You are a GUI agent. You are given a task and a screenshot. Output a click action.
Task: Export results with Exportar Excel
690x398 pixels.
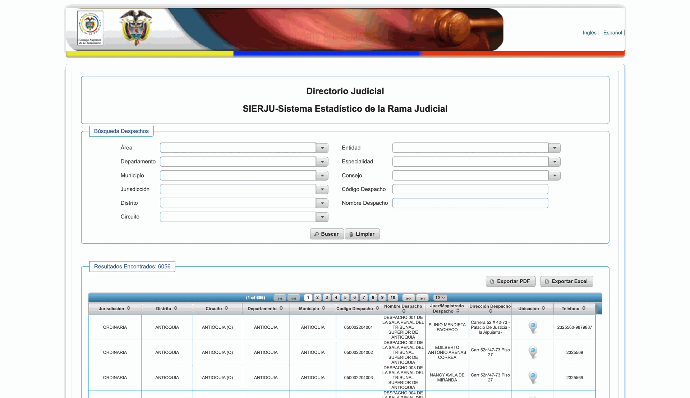coord(566,281)
